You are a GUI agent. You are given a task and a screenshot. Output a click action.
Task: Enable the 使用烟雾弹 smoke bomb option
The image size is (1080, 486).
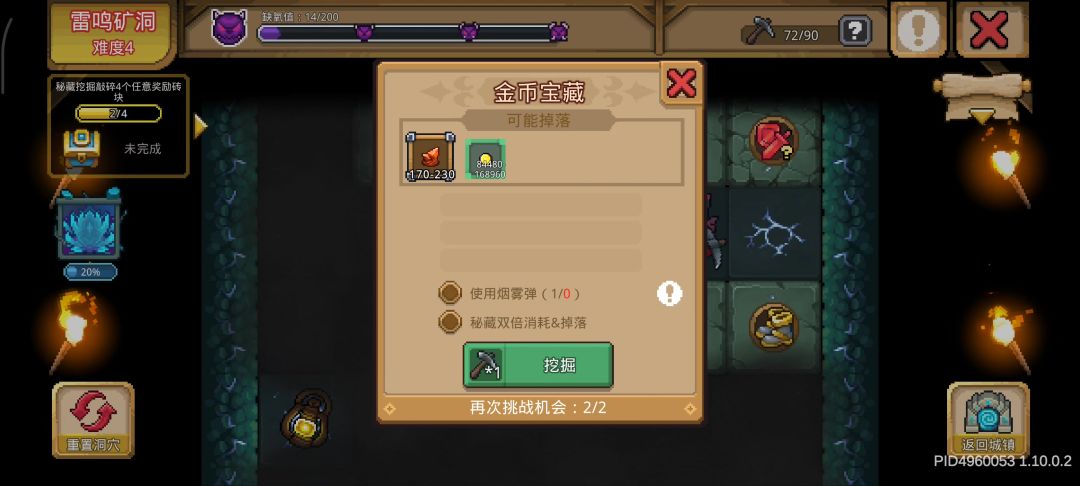coord(450,293)
